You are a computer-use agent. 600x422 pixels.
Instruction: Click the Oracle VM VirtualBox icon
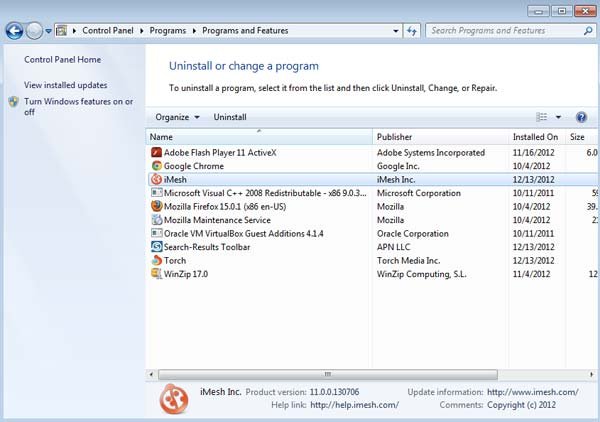point(156,233)
